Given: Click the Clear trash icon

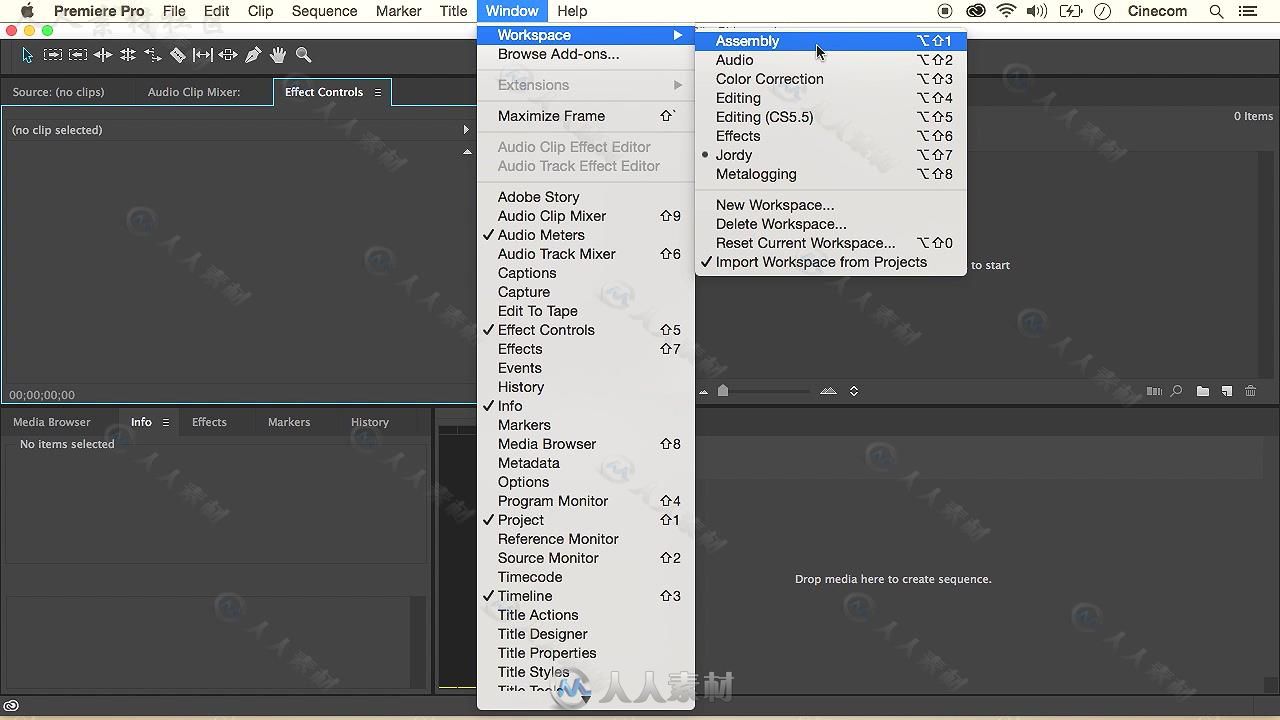Looking at the screenshot, I should [1250, 391].
